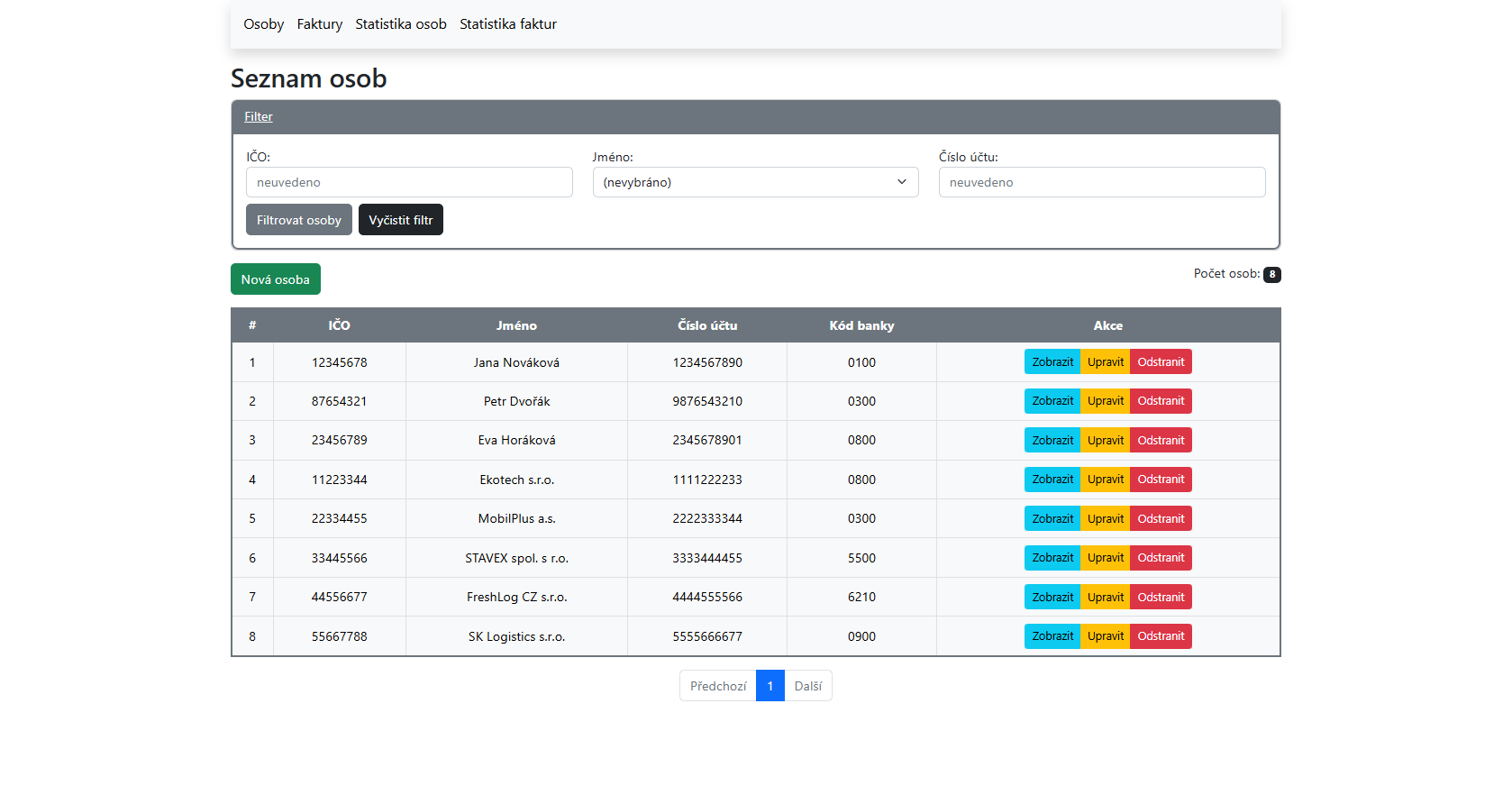Collapse the Filter panel header link

click(258, 117)
